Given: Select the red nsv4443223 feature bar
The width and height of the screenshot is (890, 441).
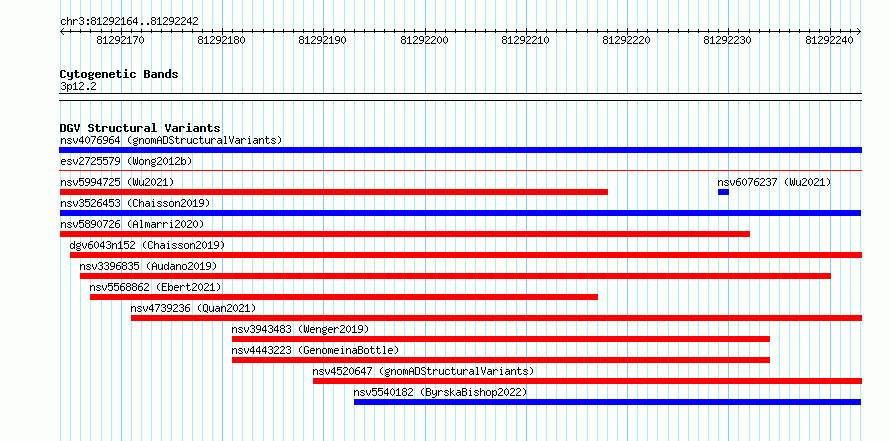Looking at the screenshot, I should (x=501, y=360).
